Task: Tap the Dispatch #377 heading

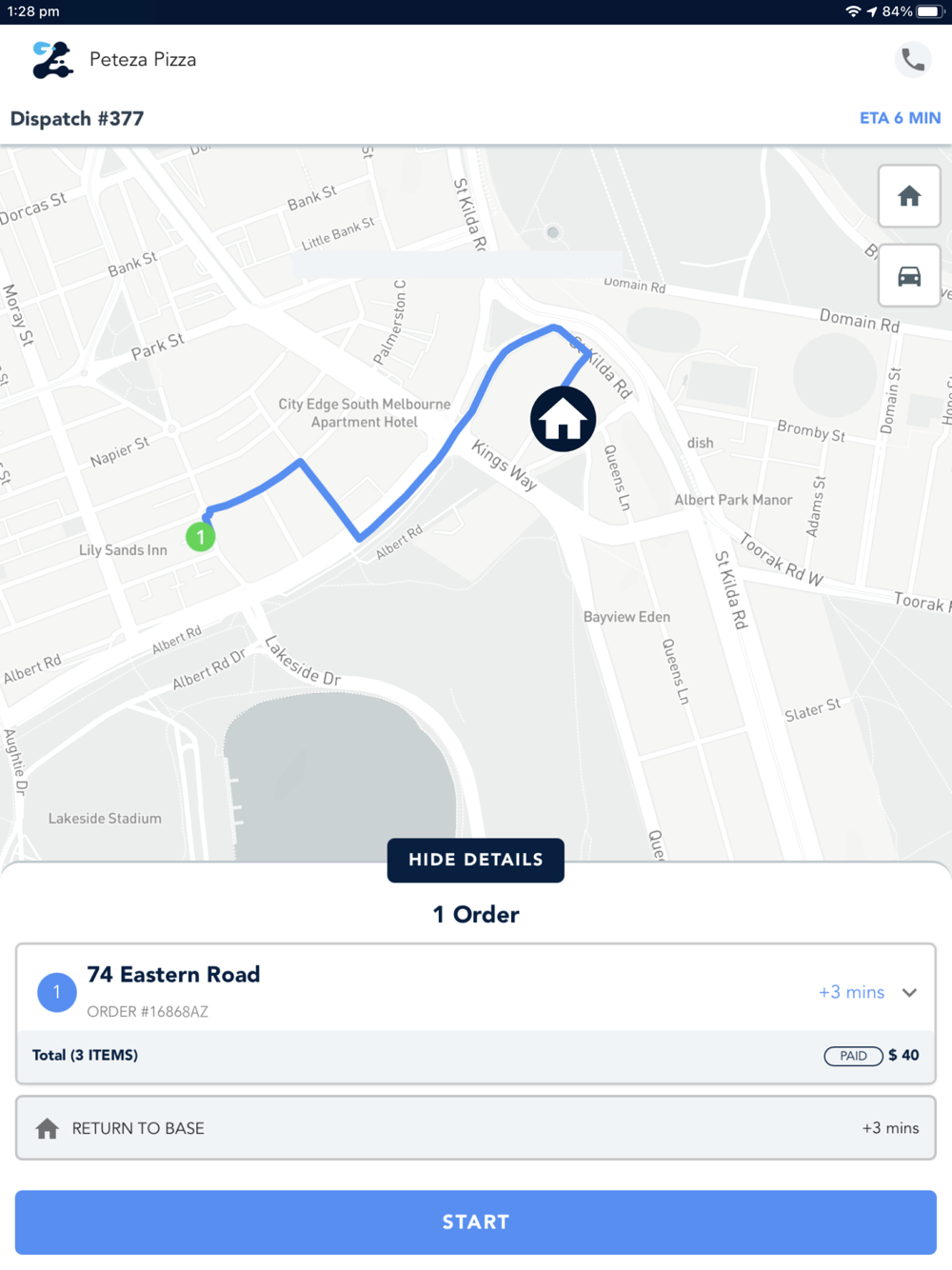Action: pos(77,119)
